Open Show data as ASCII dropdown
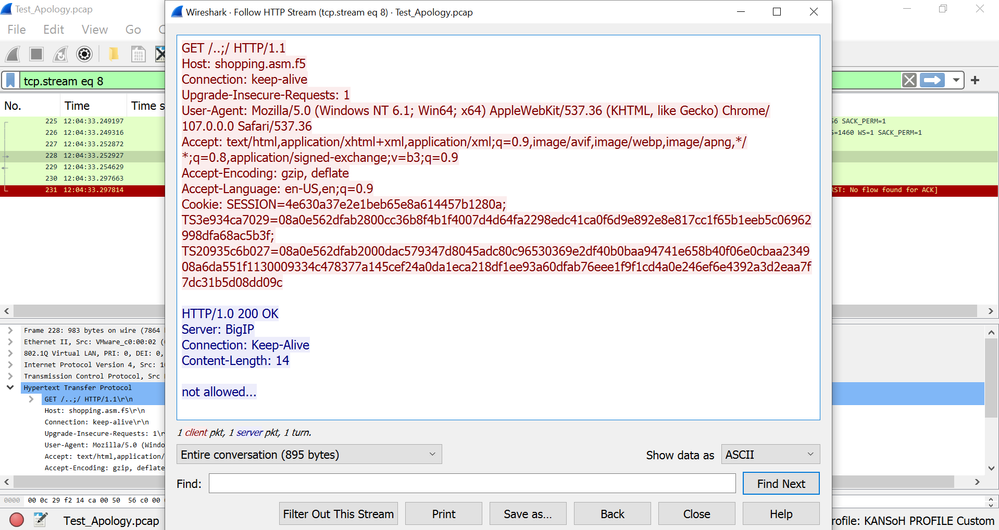 (x=770, y=454)
